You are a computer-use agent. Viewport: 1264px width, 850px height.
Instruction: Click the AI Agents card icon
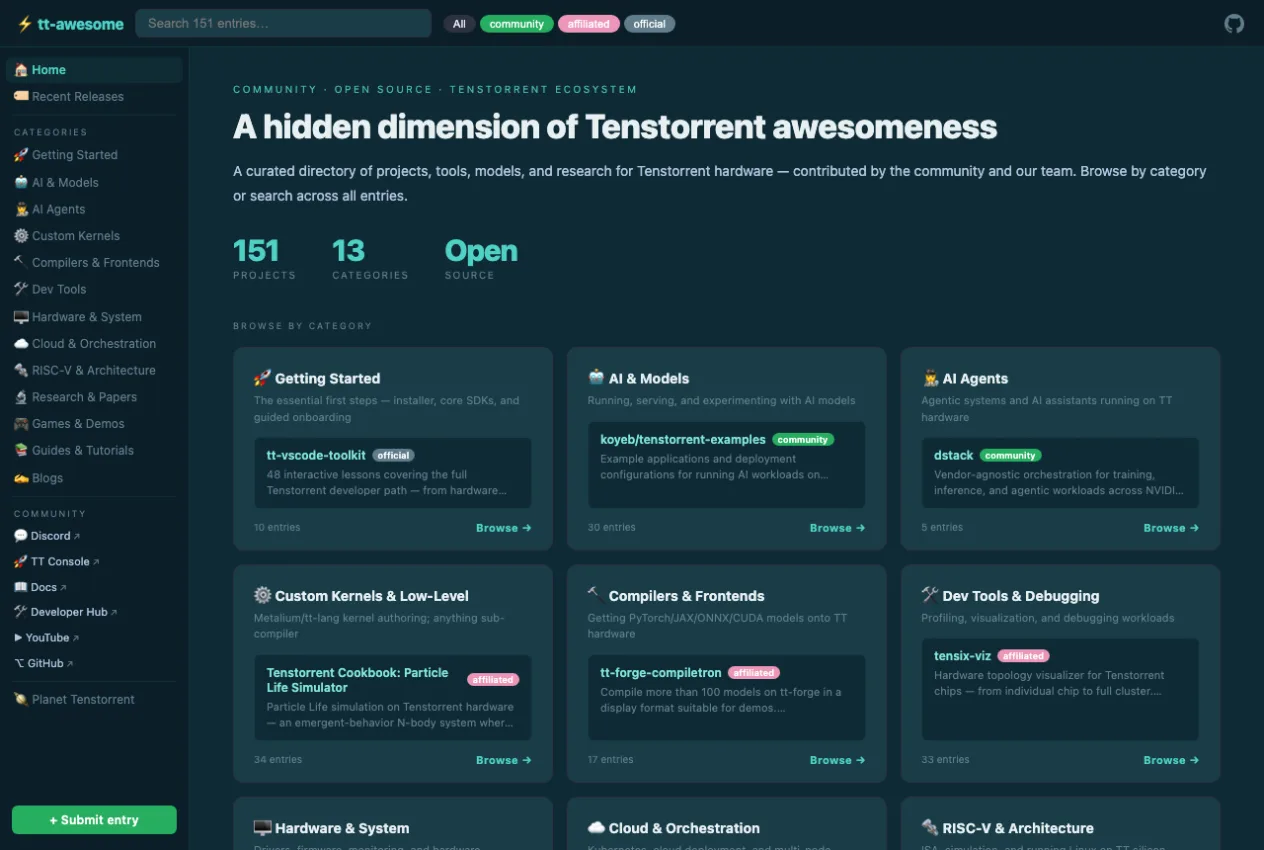click(x=931, y=378)
